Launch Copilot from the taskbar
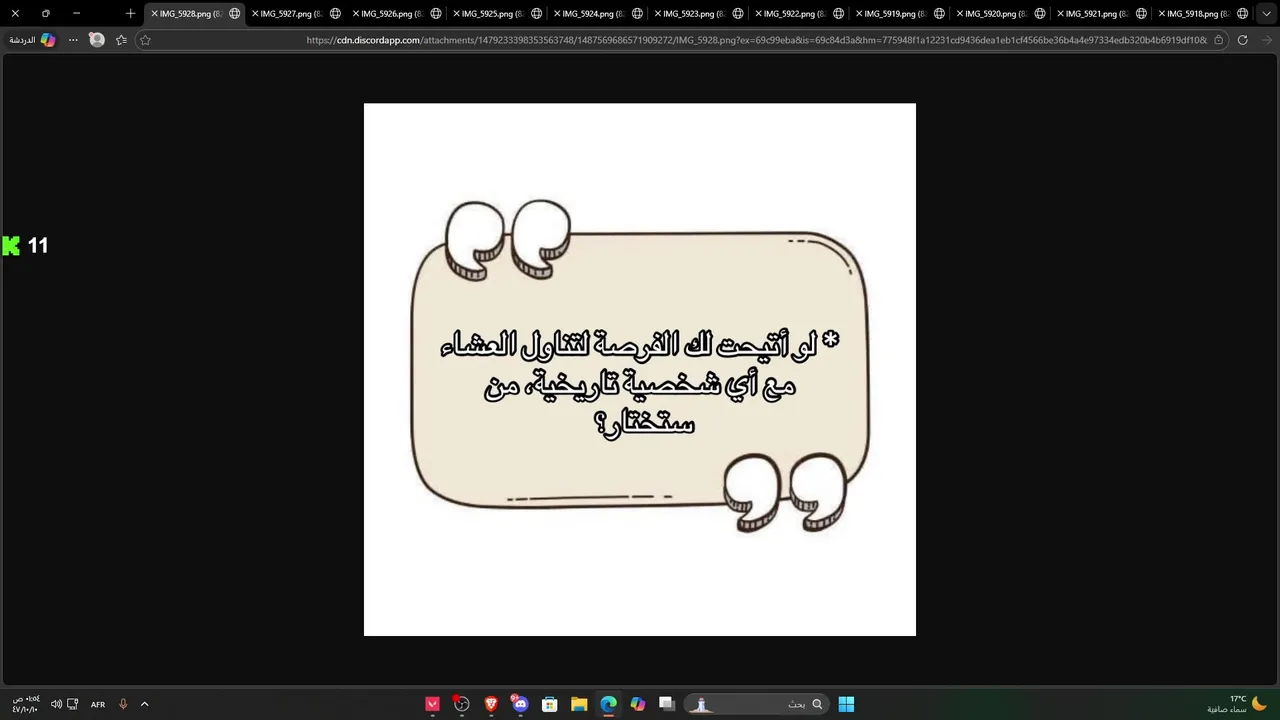This screenshot has width=1280, height=720. 638,704
